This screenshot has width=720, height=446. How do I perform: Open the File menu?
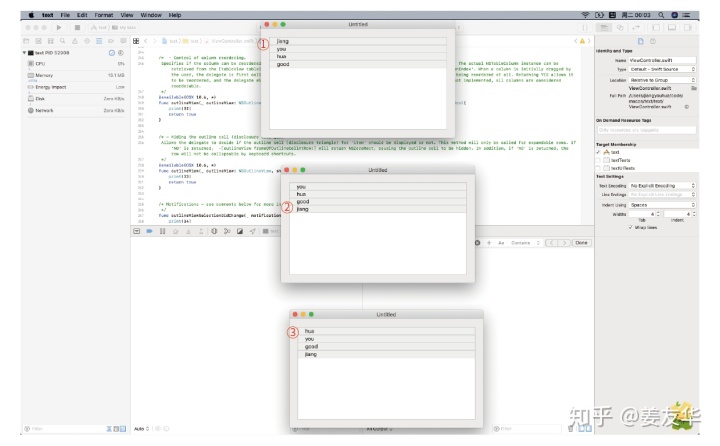(65, 15)
